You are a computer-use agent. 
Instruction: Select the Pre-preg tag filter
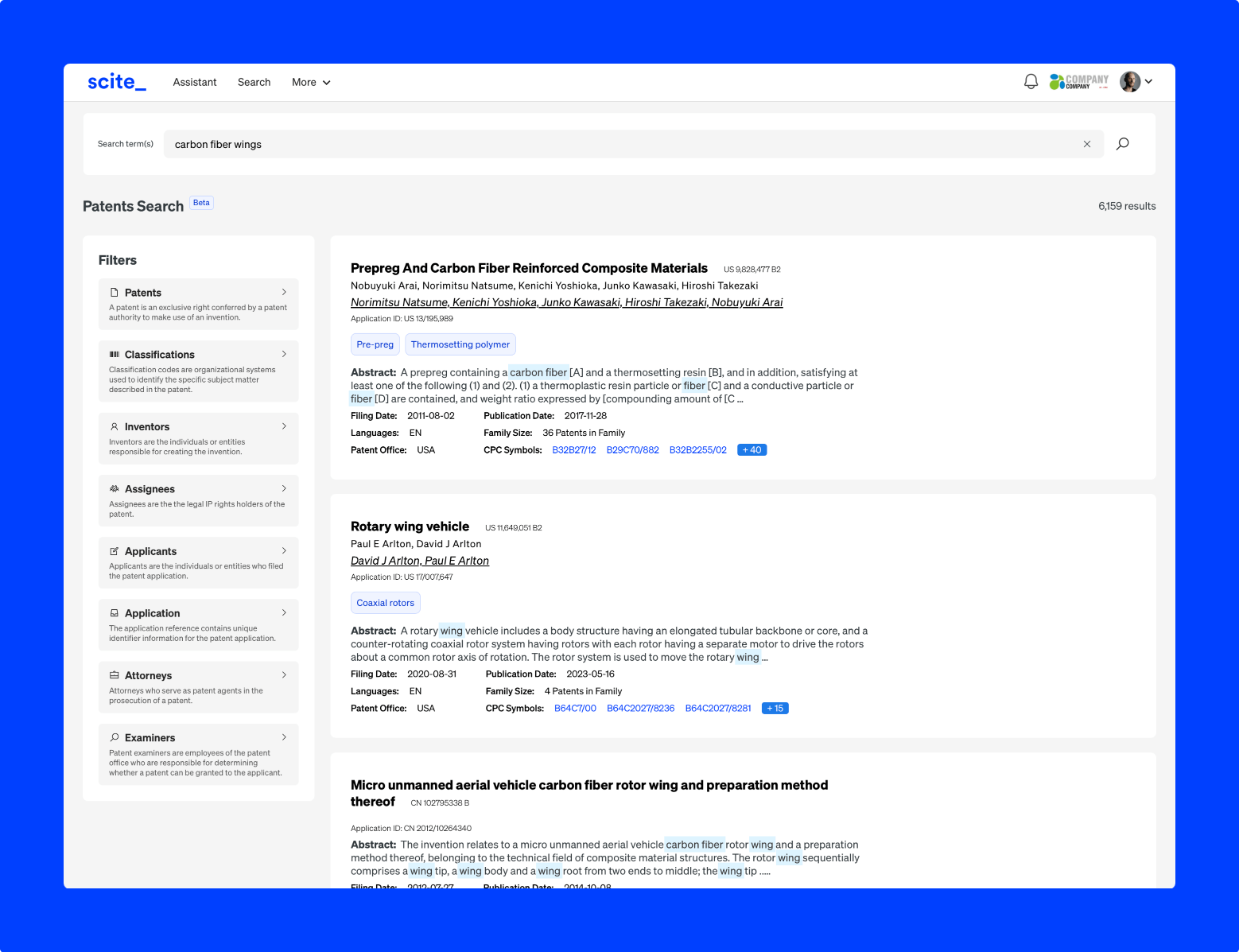375,344
